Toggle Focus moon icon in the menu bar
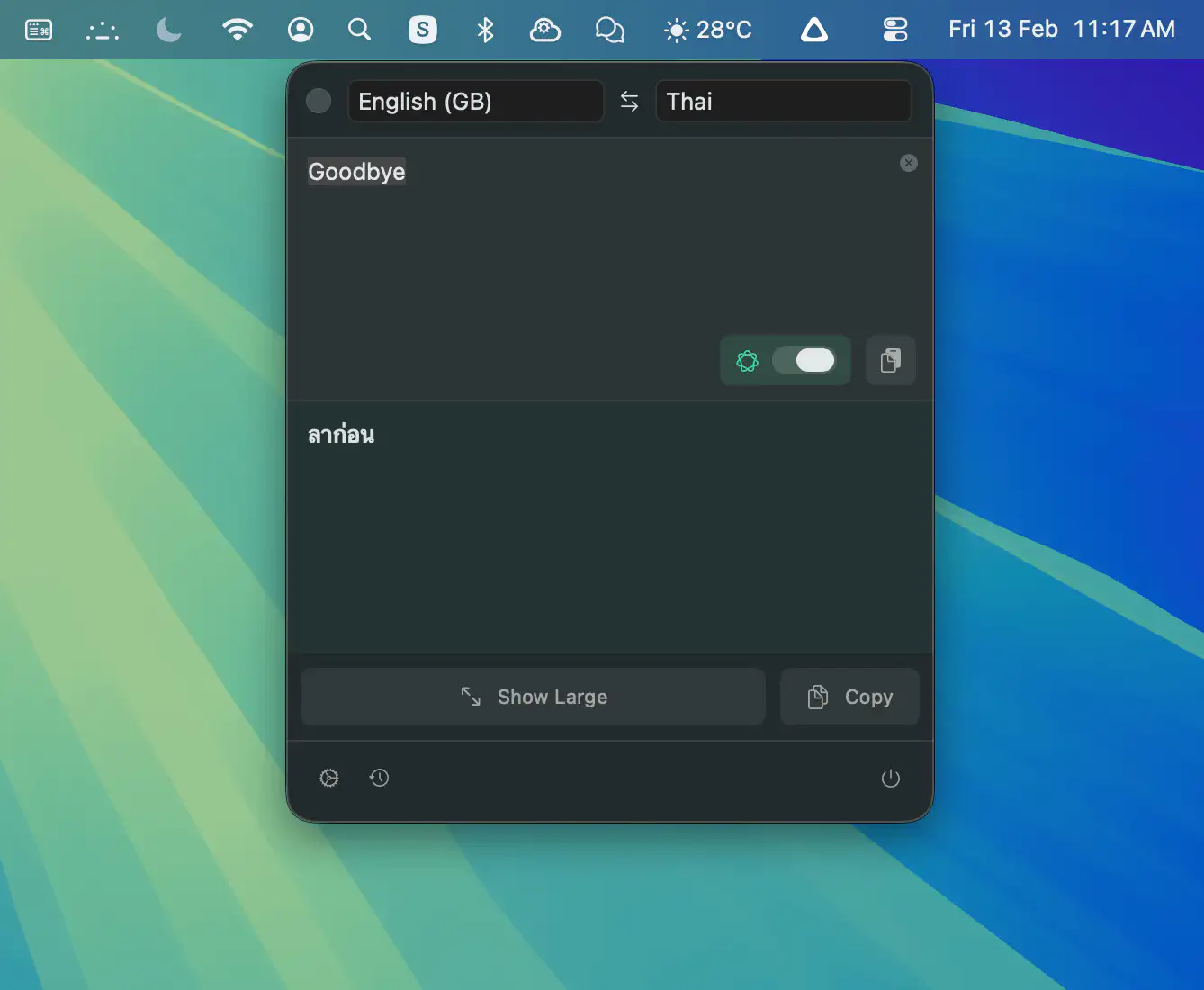The width and height of the screenshot is (1204, 990). click(168, 30)
